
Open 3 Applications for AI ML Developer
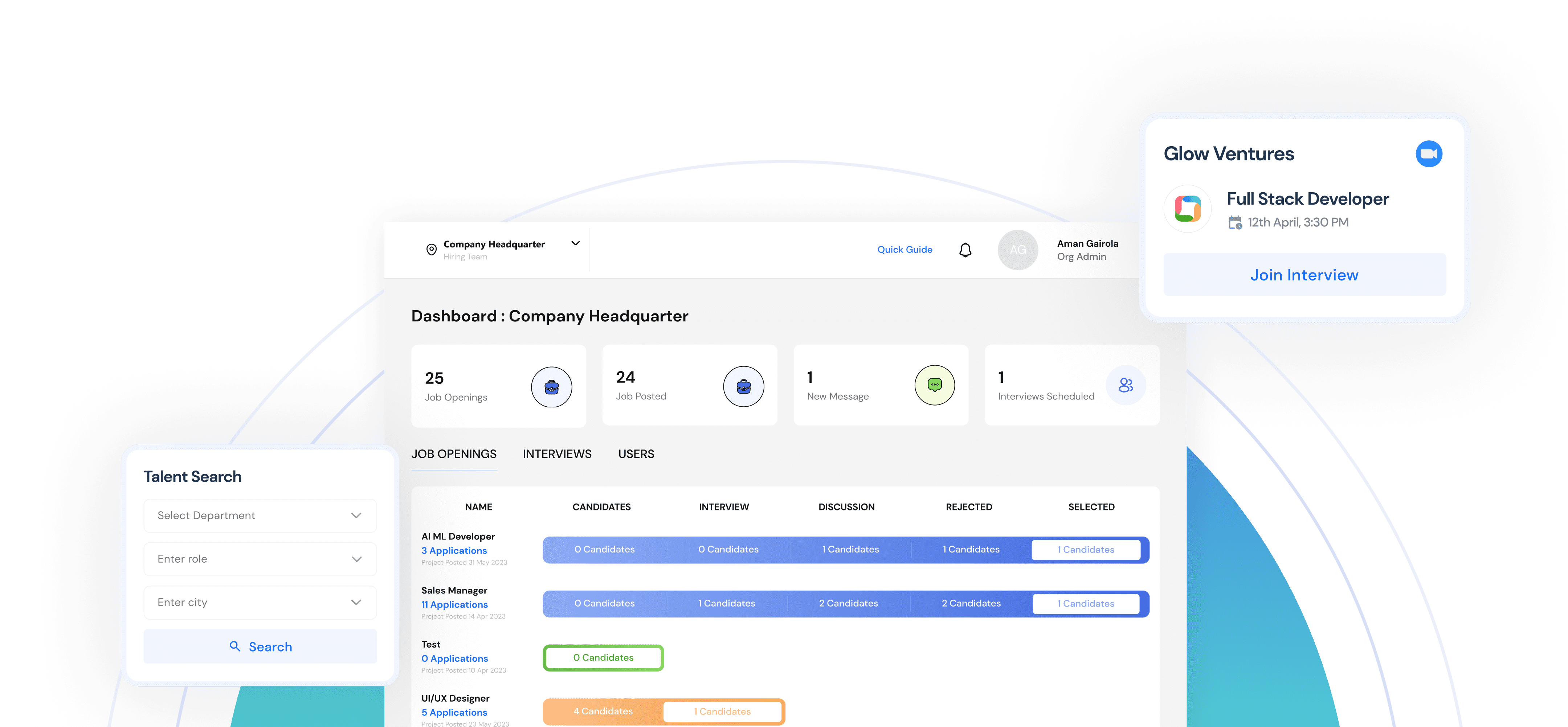tap(454, 551)
